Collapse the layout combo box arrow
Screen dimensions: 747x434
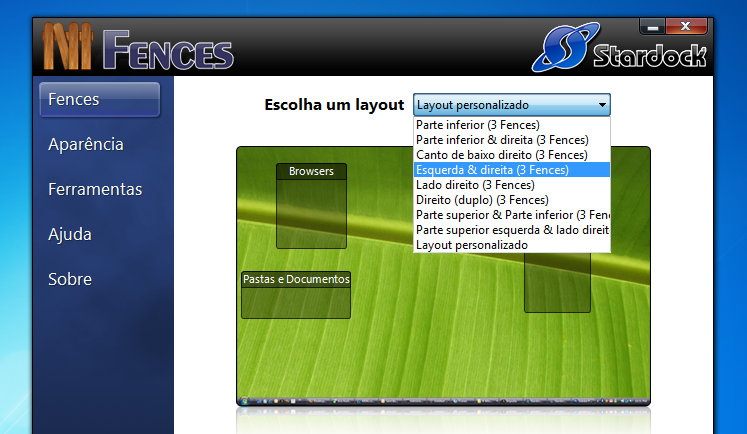(602, 105)
